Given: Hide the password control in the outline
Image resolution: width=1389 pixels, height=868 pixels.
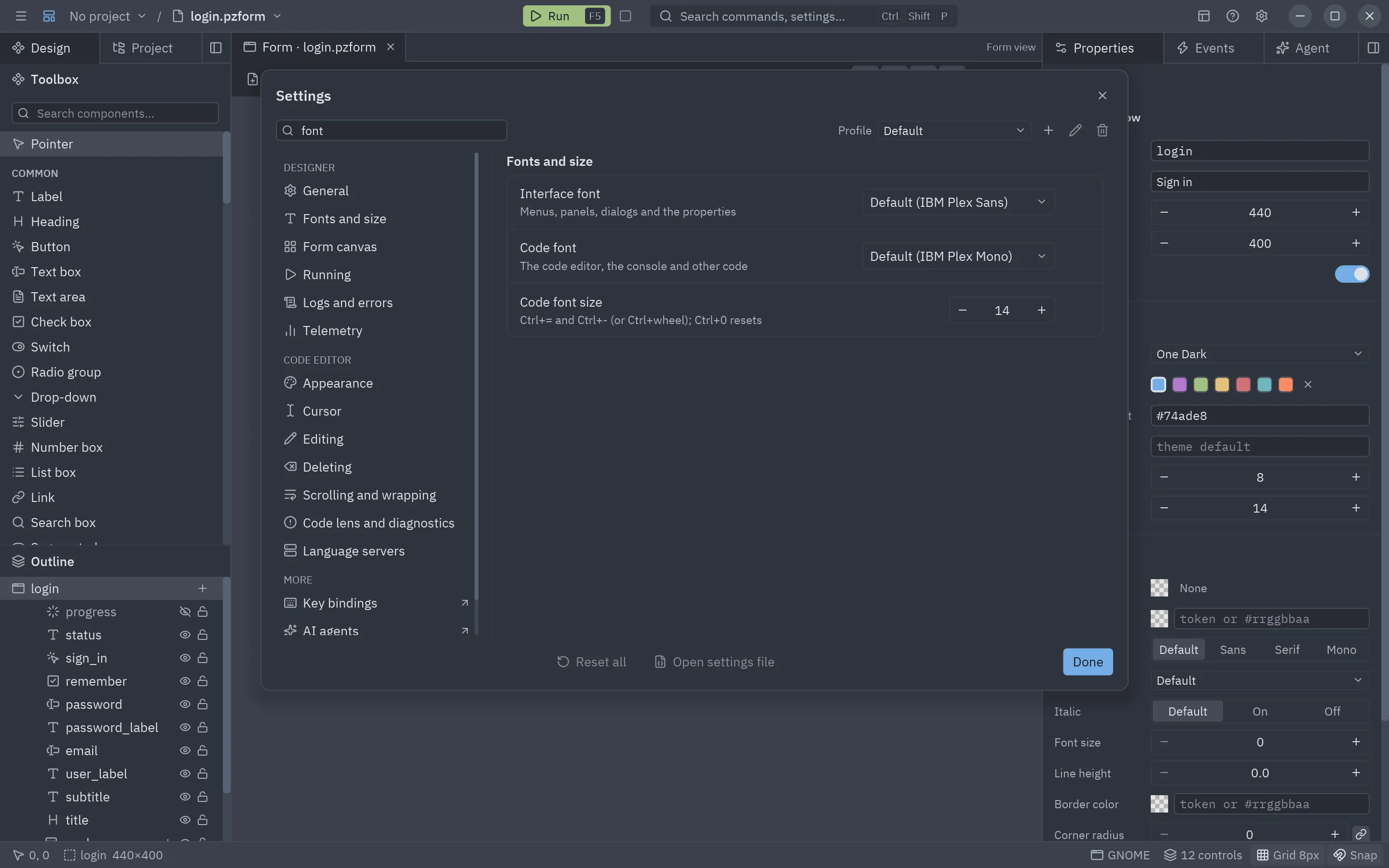Looking at the screenshot, I should [x=185, y=705].
